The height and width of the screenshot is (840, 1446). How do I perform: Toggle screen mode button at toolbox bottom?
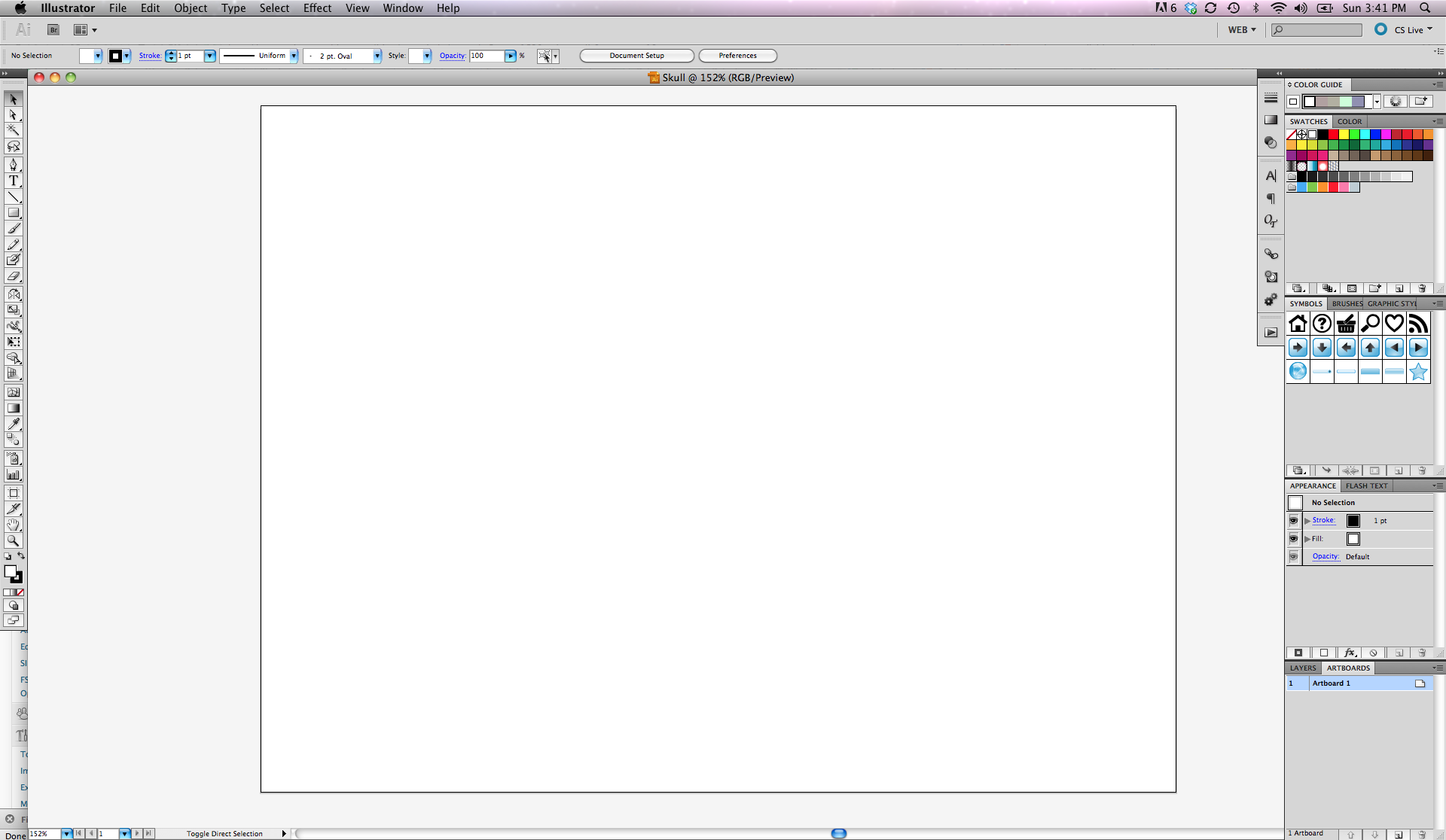[14, 620]
